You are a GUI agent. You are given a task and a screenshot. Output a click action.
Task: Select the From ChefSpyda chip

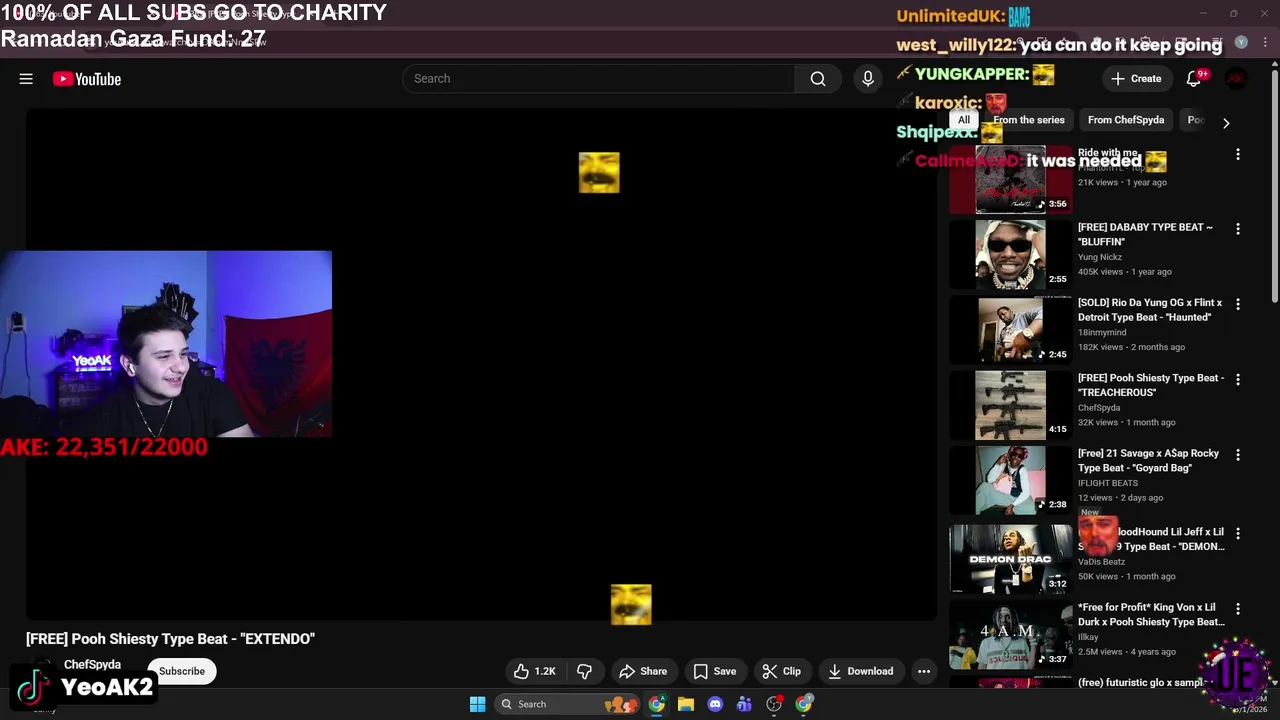[1126, 120]
